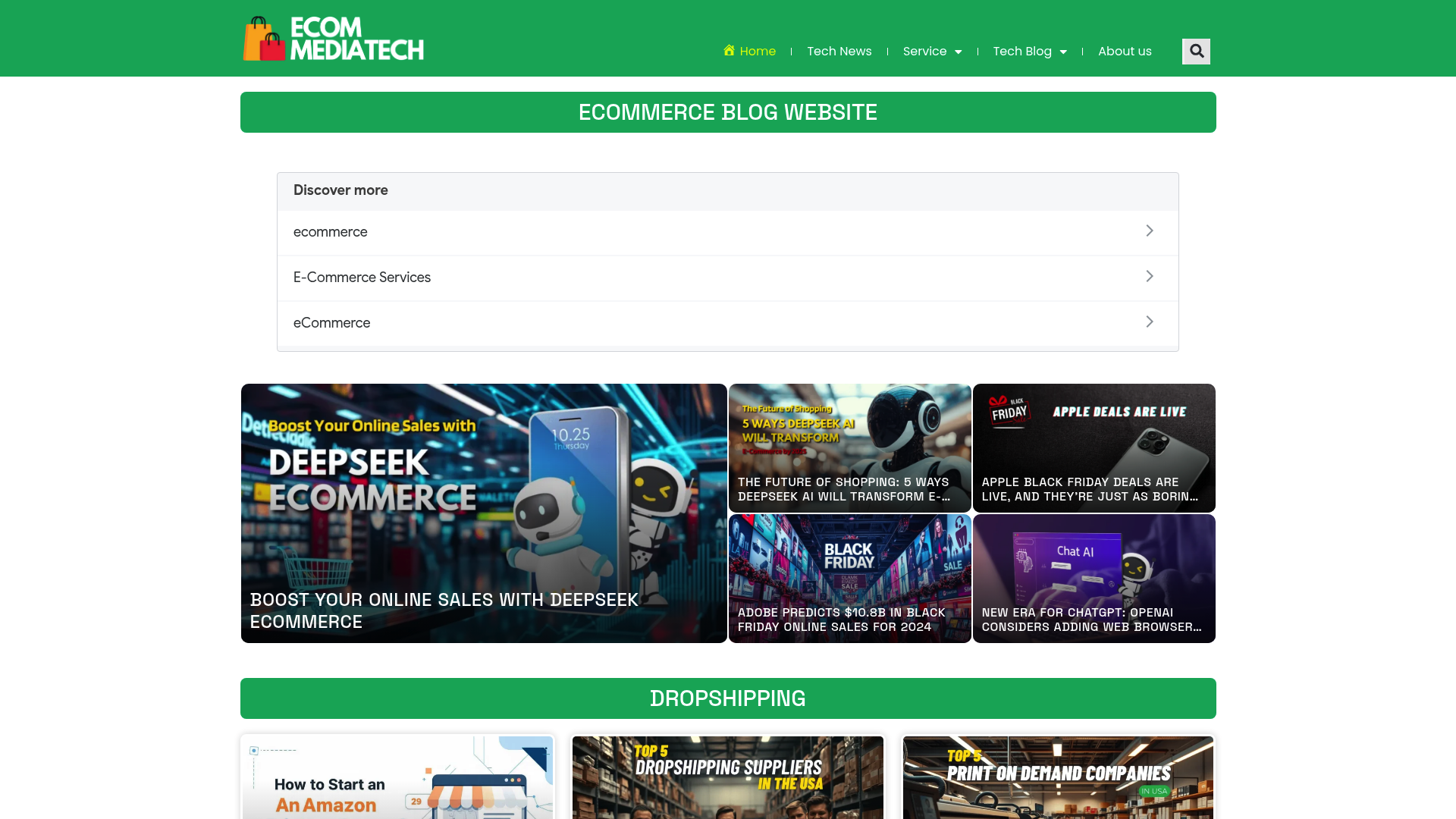This screenshot has width=1456, height=819.
Task: Open Boost Your Online Sales Deepseek article
Action: tap(484, 513)
